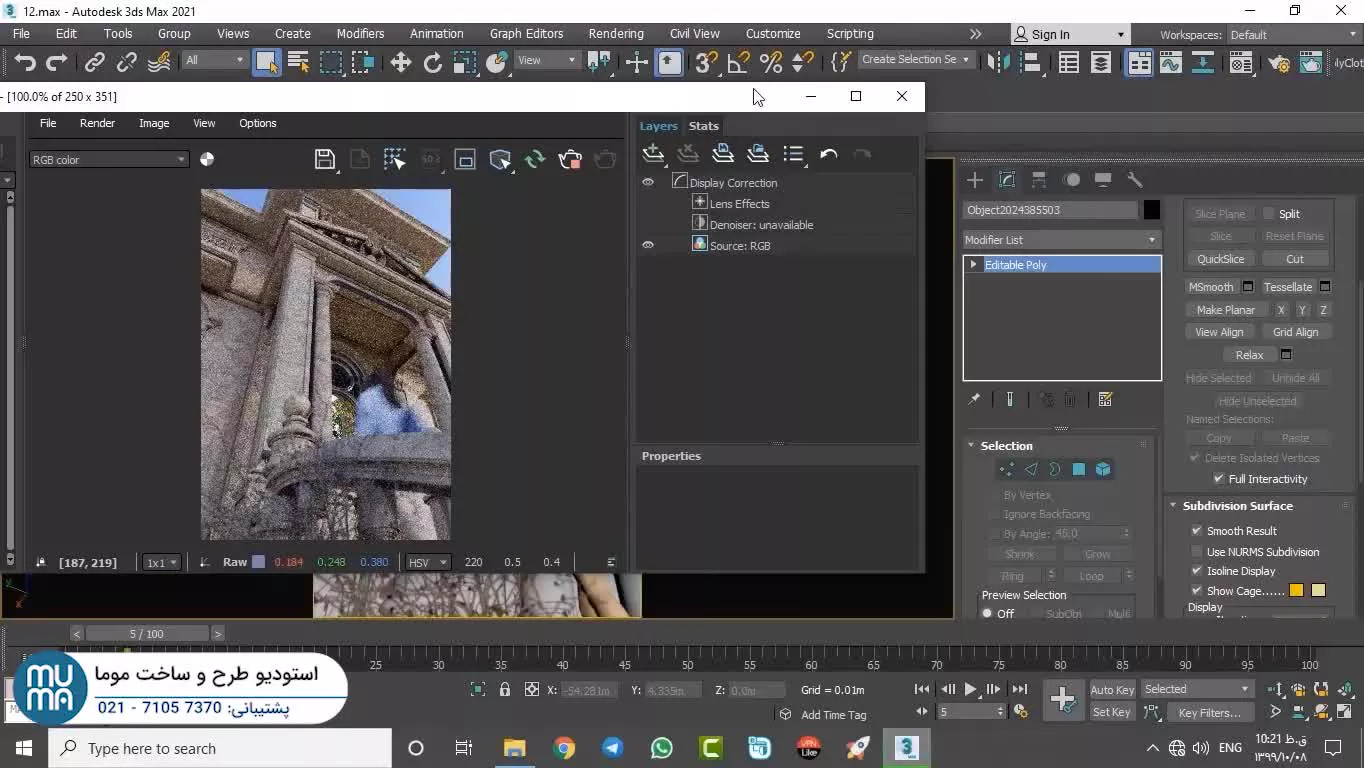1364x768 pixels.
Task: Click the Mirror tool icon
Action: pyautogui.click(x=998, y=63)
